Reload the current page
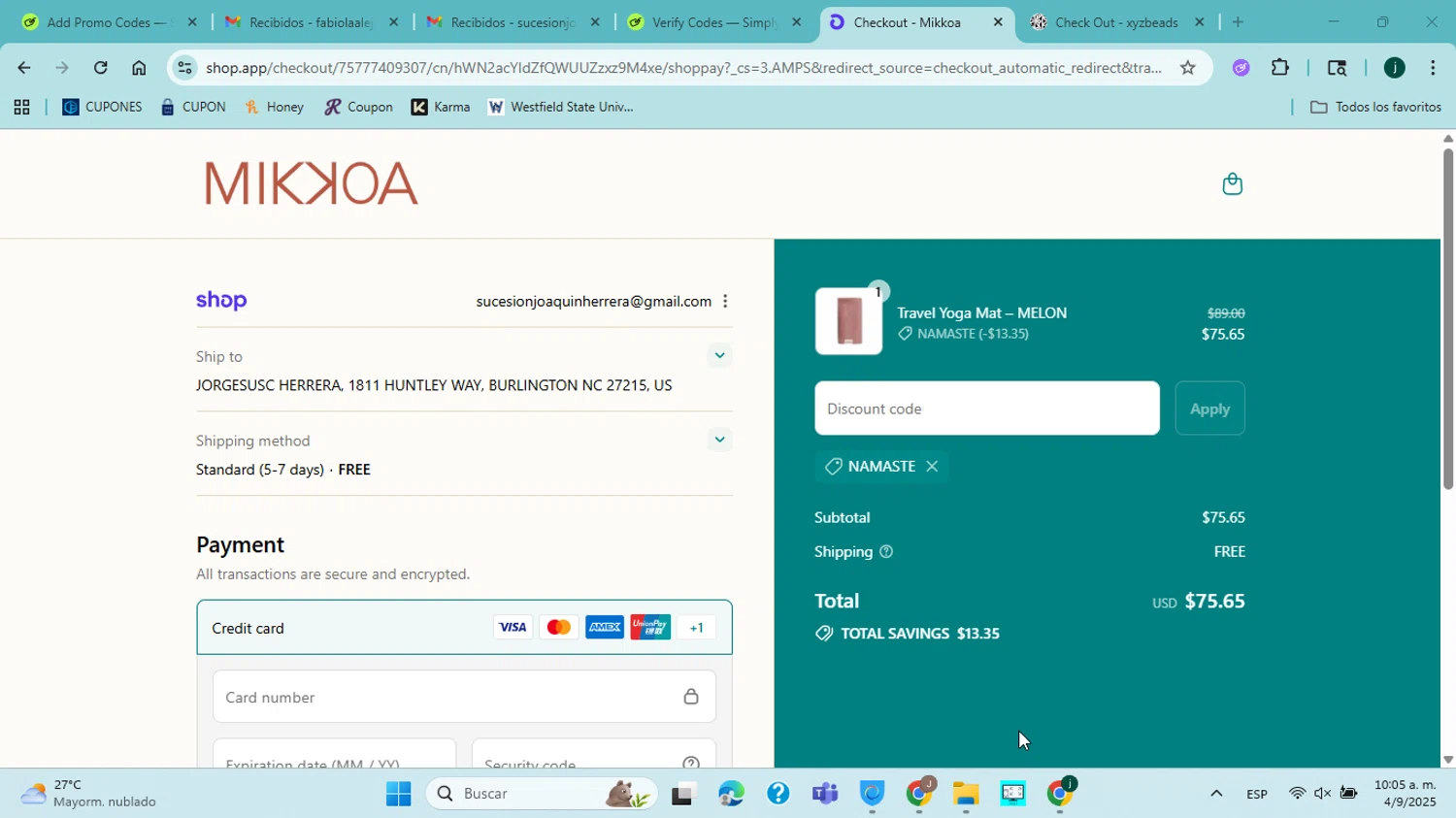 100,68
